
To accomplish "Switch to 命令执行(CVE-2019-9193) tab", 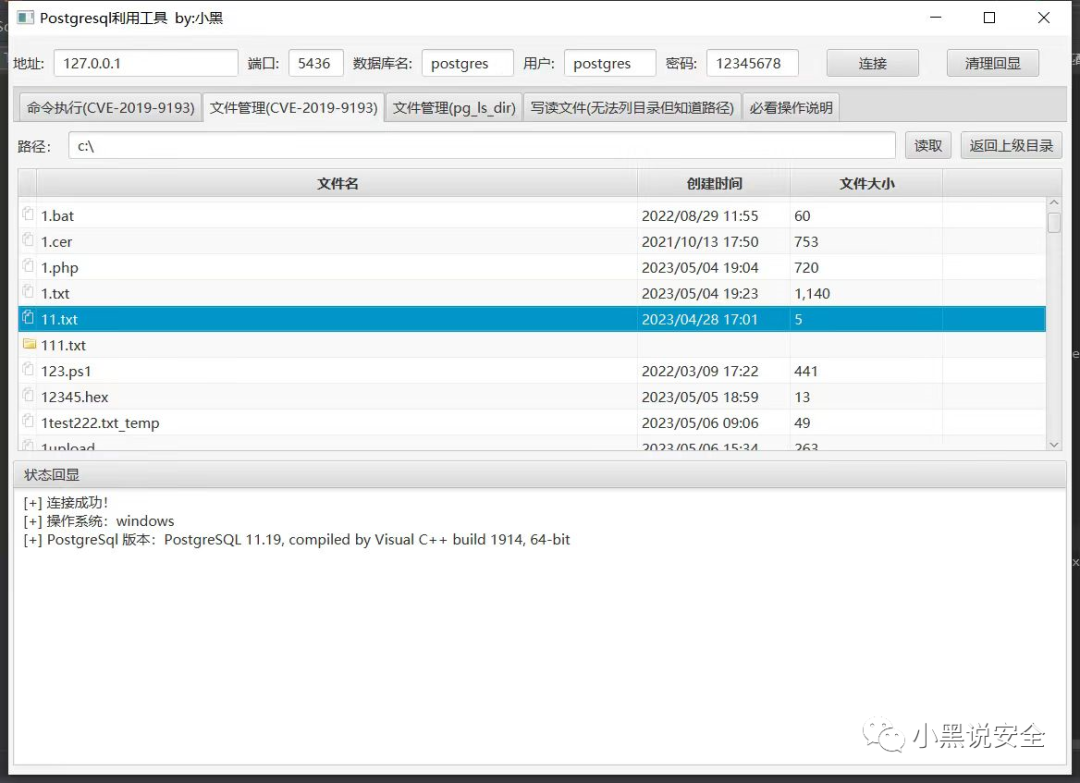I will [110, 107].
